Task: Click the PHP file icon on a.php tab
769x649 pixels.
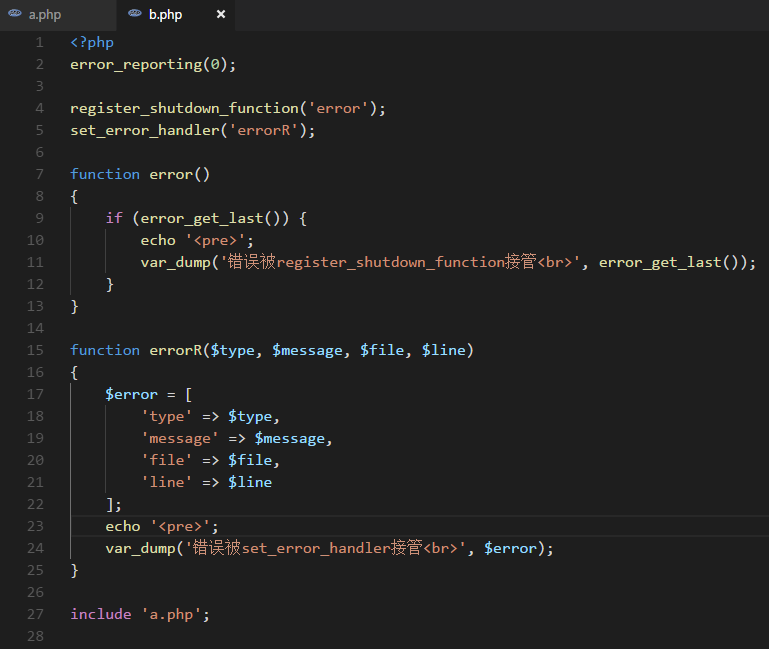Action: point(16,15)
